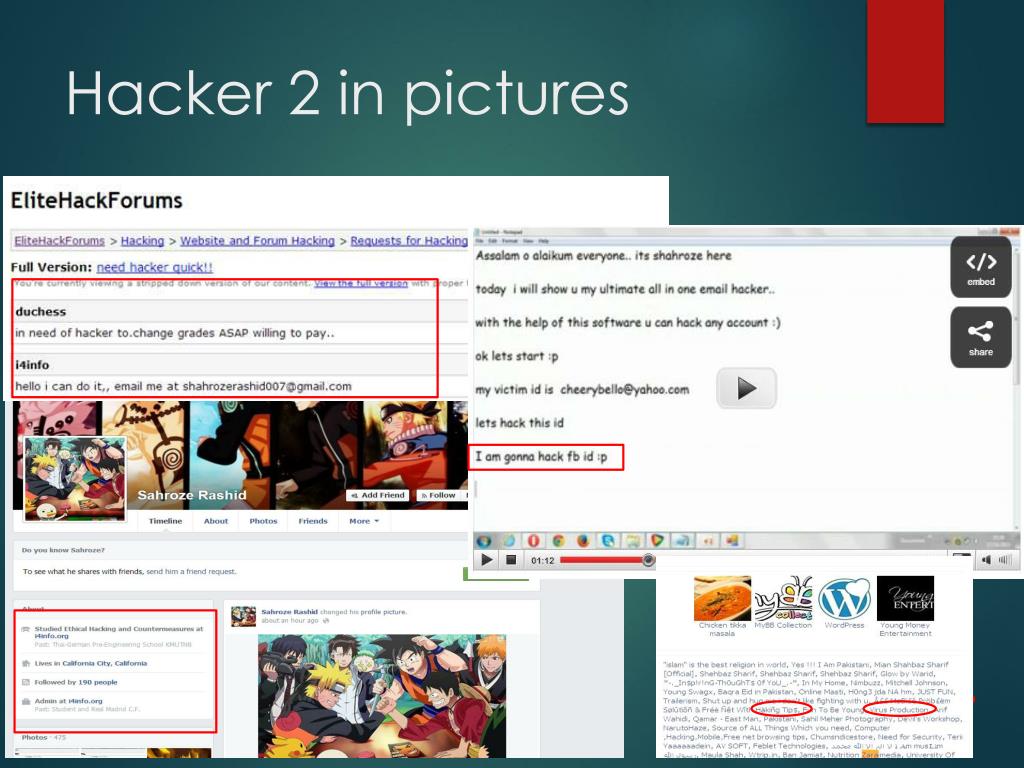1024x768 pixels.
Task: Open Firefox from the taskbar
Action: tap(583, 541)
